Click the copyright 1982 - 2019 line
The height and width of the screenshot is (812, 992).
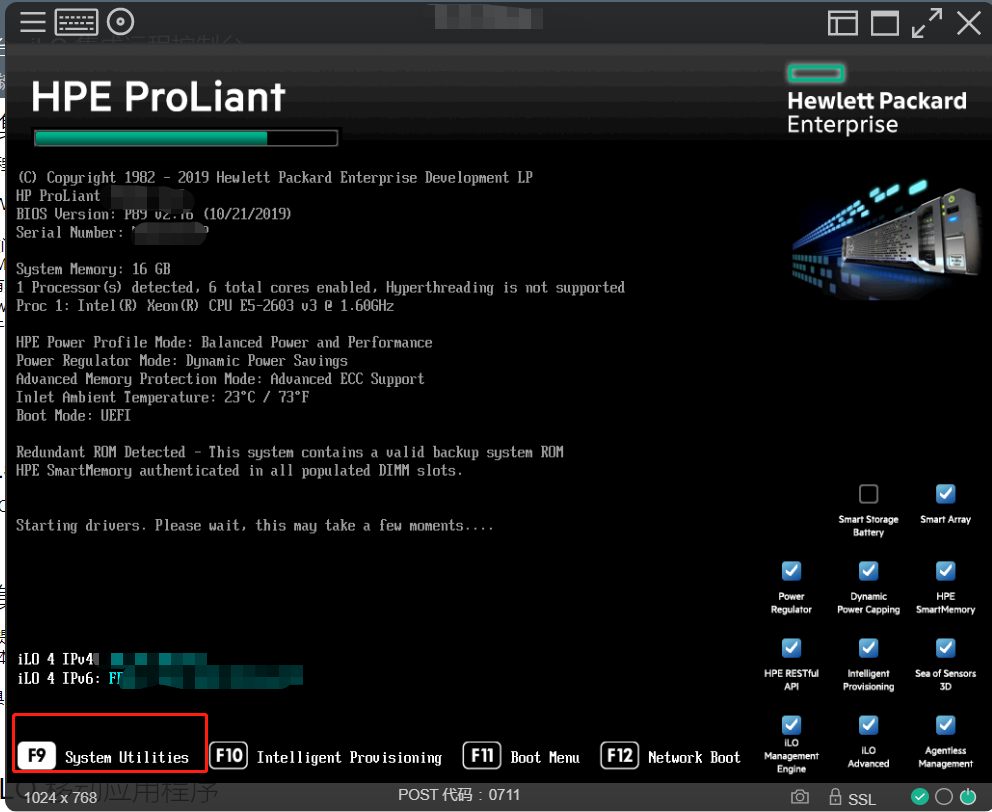(x=275, y=178)
